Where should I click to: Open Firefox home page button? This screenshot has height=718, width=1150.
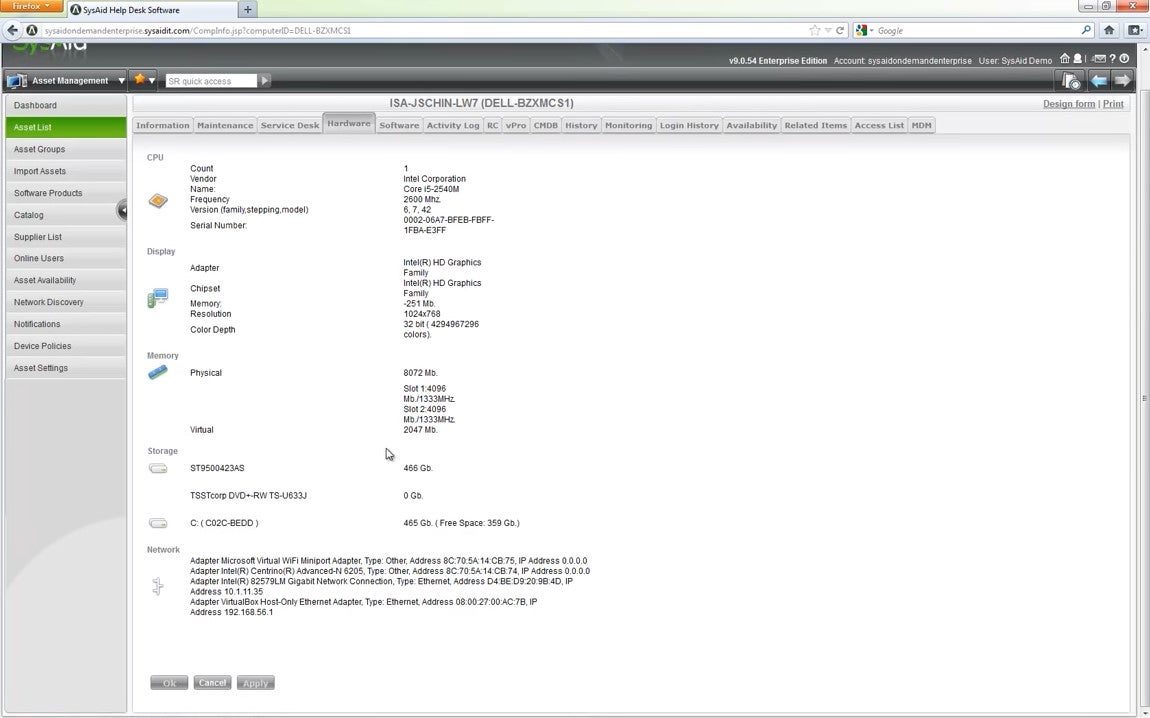(x=1109, y=30)
